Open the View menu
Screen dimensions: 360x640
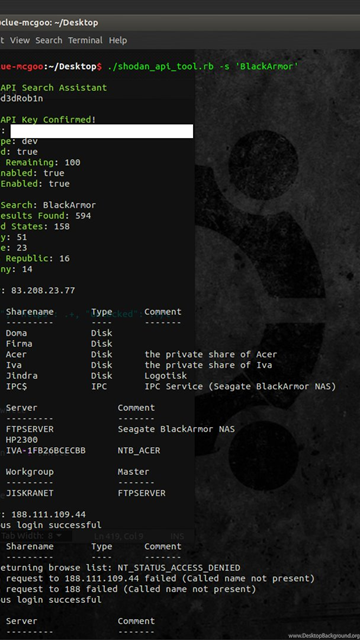pos(20,40)
